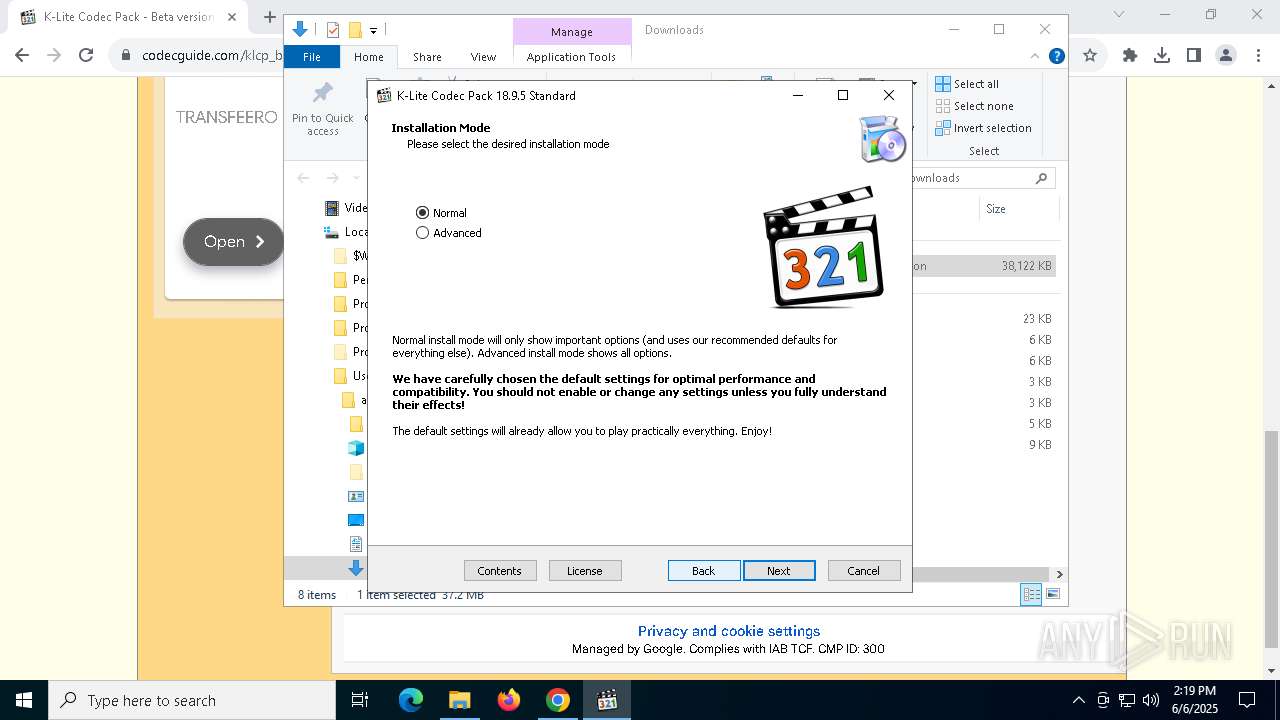Screen dimensions: 1280x720
Task: Click the Explorer search magnifier icon
Action: (1041, 178)
